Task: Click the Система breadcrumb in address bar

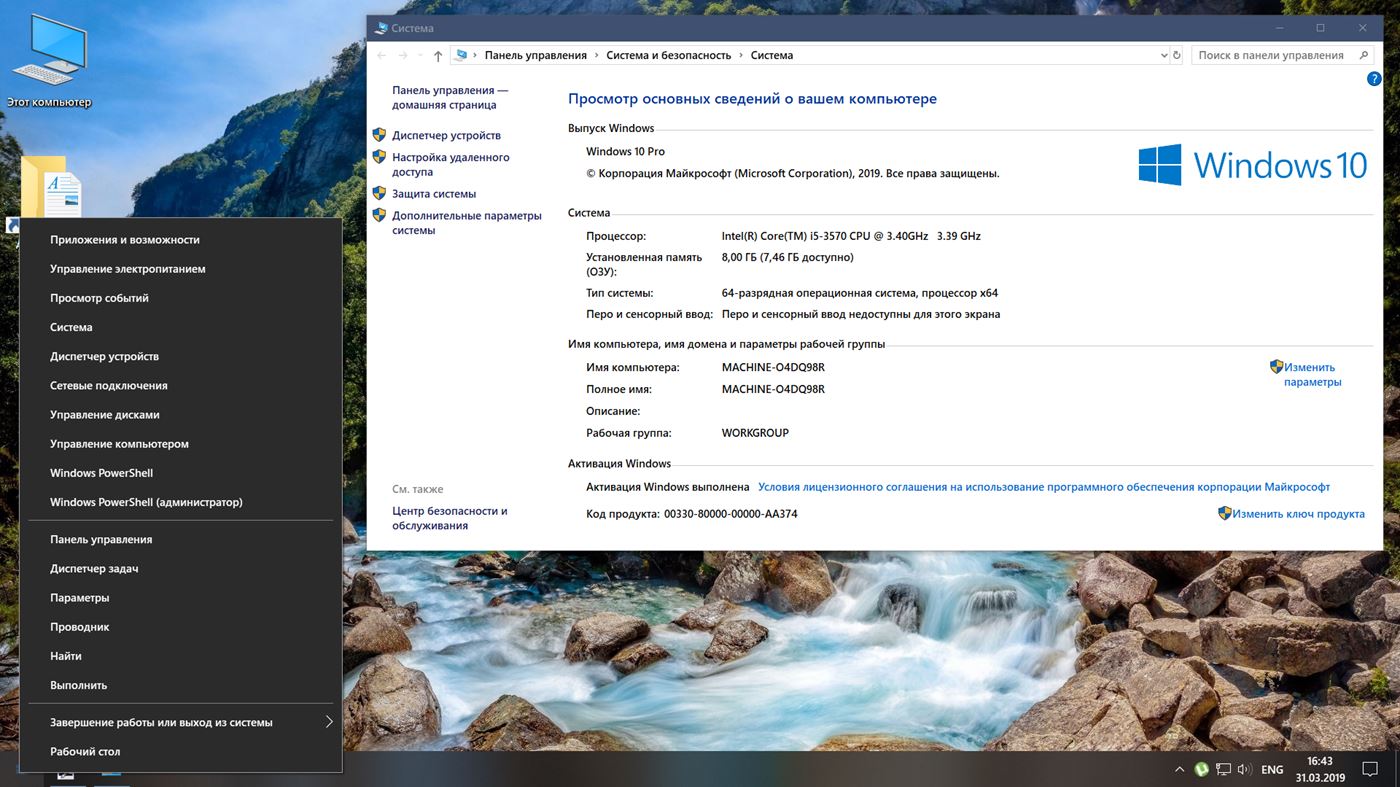Action: (x=772, y=56)
